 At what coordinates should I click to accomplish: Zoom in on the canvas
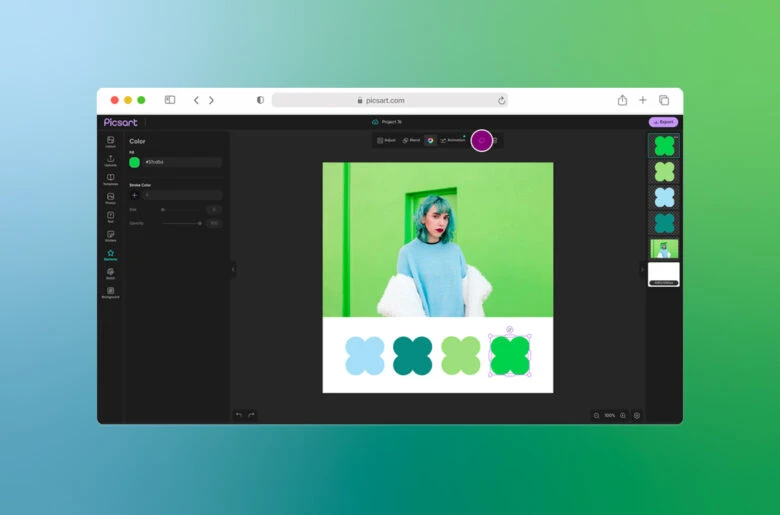tap(623, 415)
